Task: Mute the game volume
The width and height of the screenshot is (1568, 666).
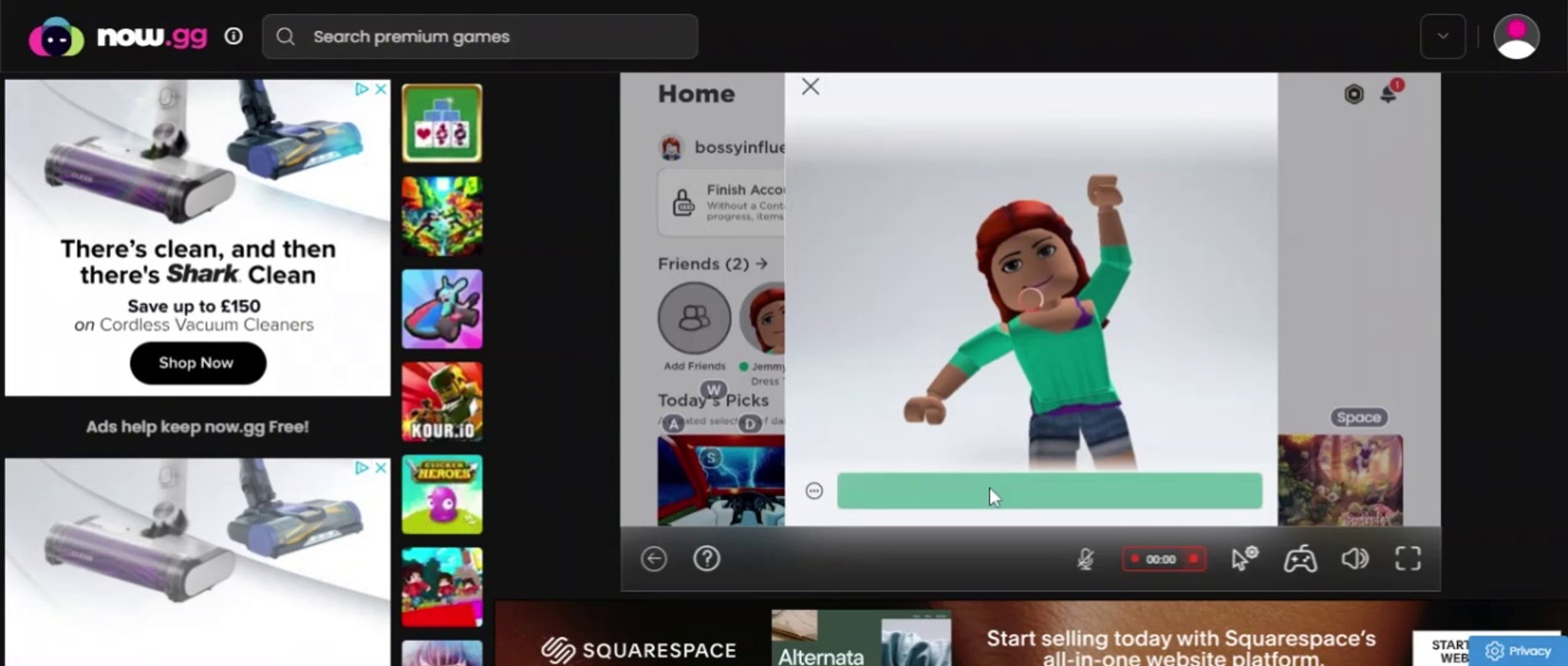Action: [x=1355, y=559]
